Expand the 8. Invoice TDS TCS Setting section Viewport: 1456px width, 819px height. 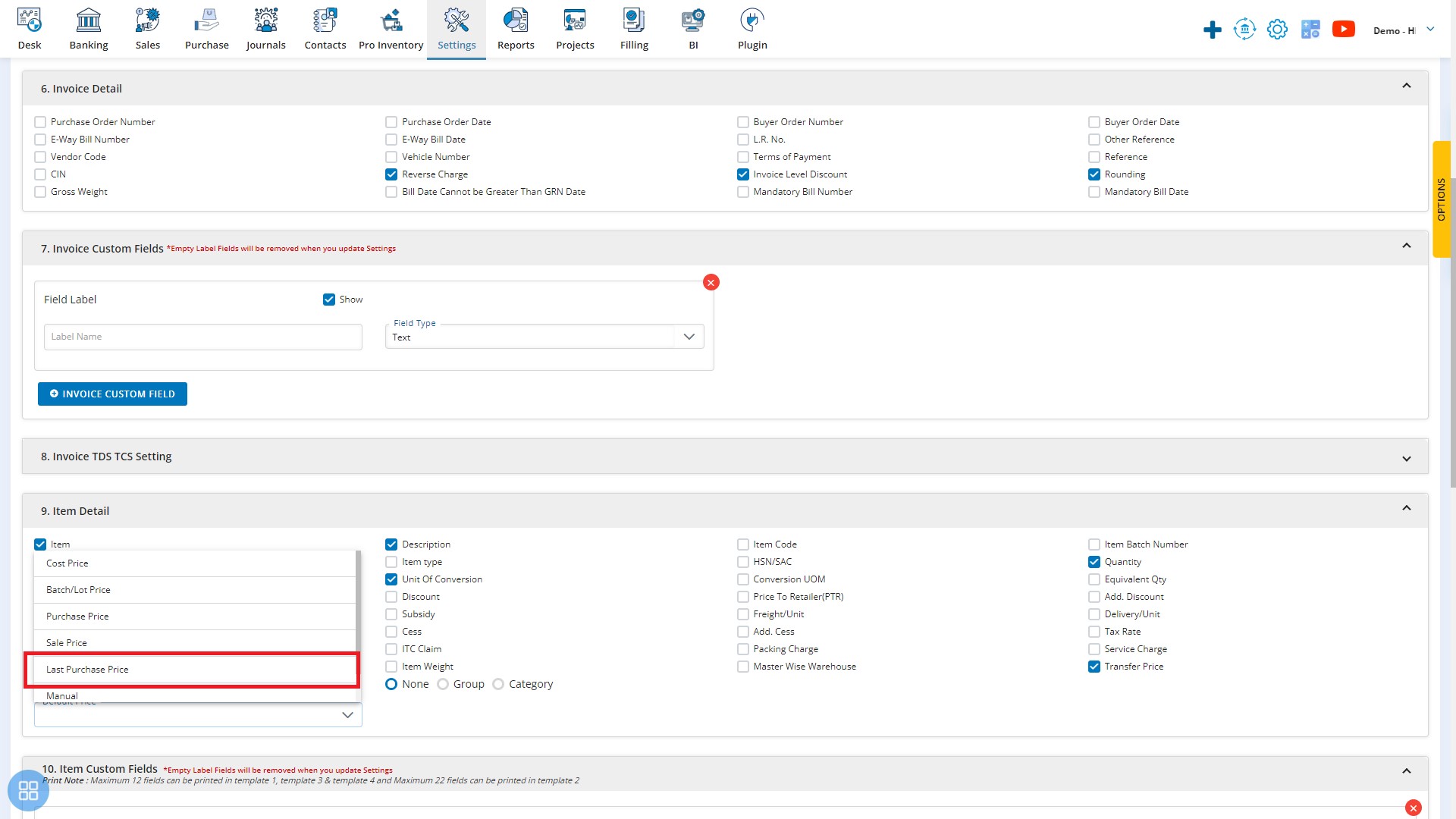tap(1407, 459)
